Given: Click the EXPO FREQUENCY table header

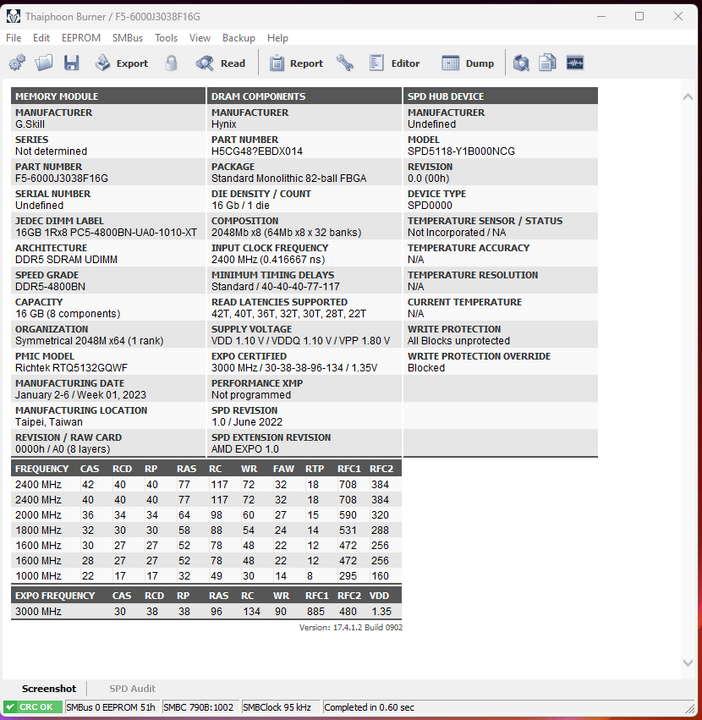Looking at the screenshot, I should coord(206,596).
